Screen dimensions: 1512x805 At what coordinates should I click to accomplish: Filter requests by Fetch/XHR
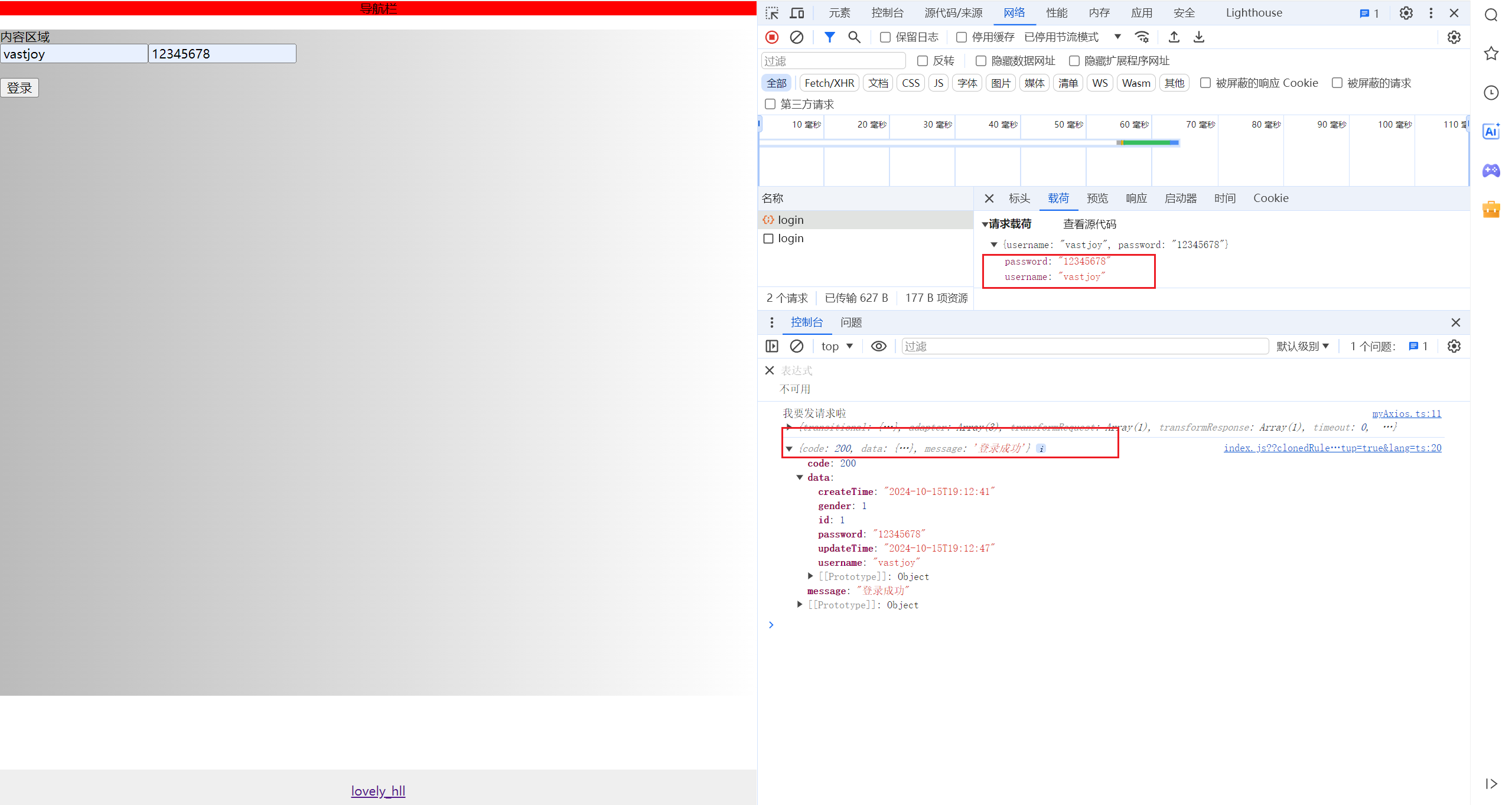click(x=829, y=83)
